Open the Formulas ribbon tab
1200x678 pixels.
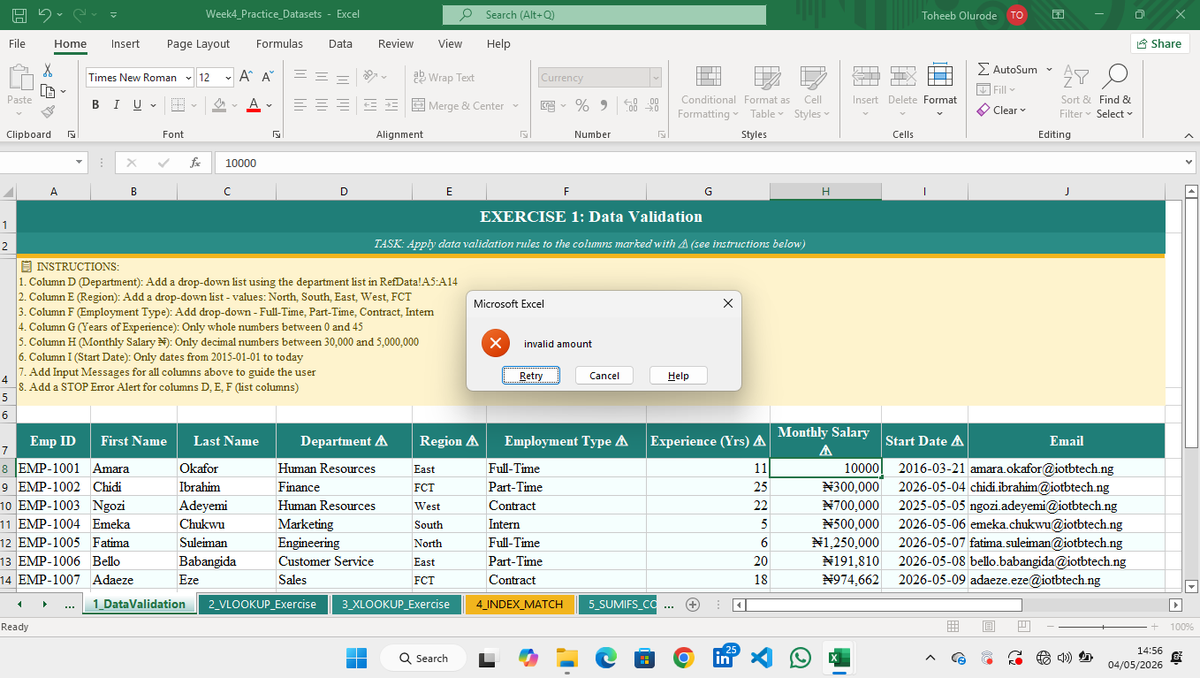(279, 44)
